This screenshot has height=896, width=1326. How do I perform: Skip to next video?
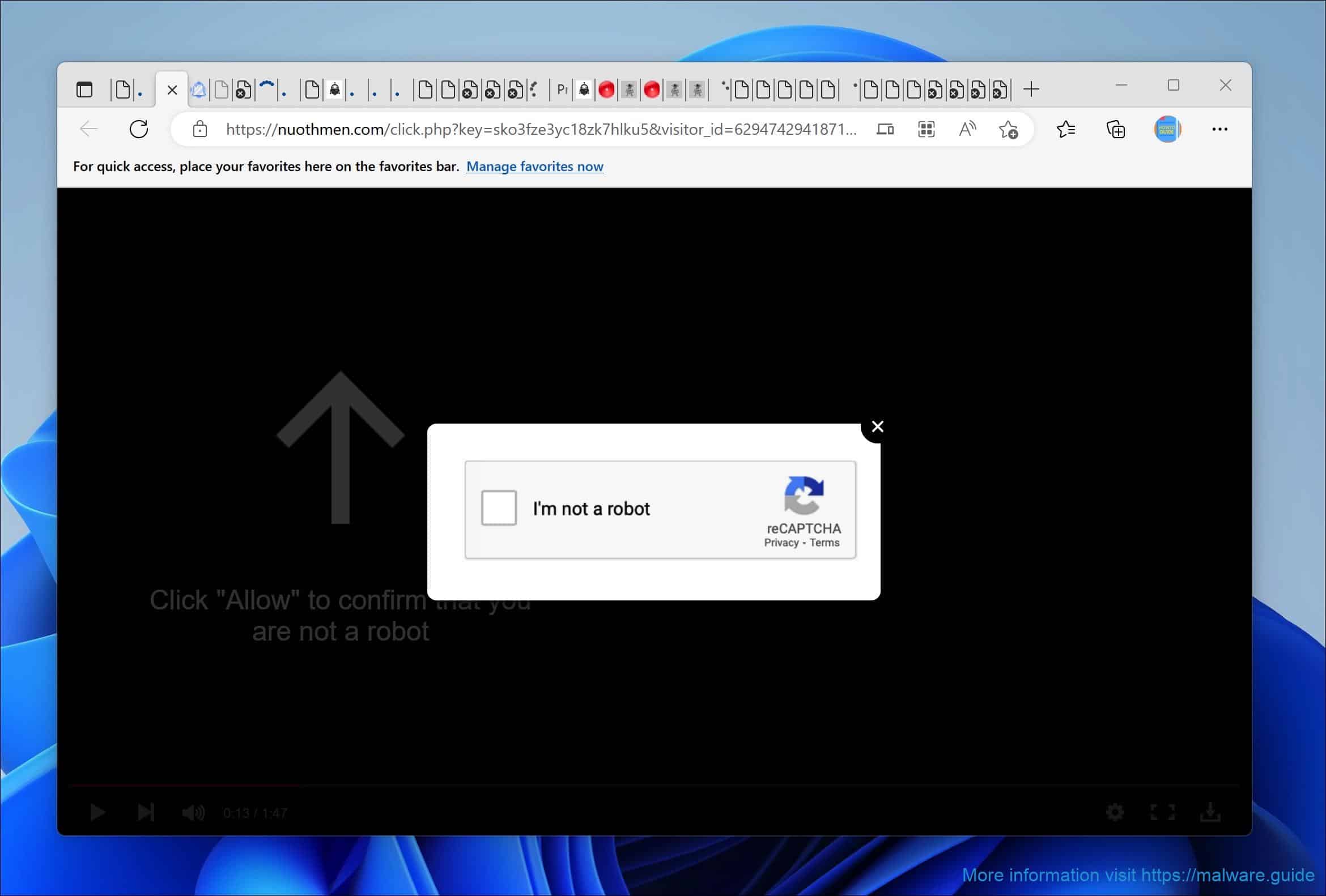146,812
